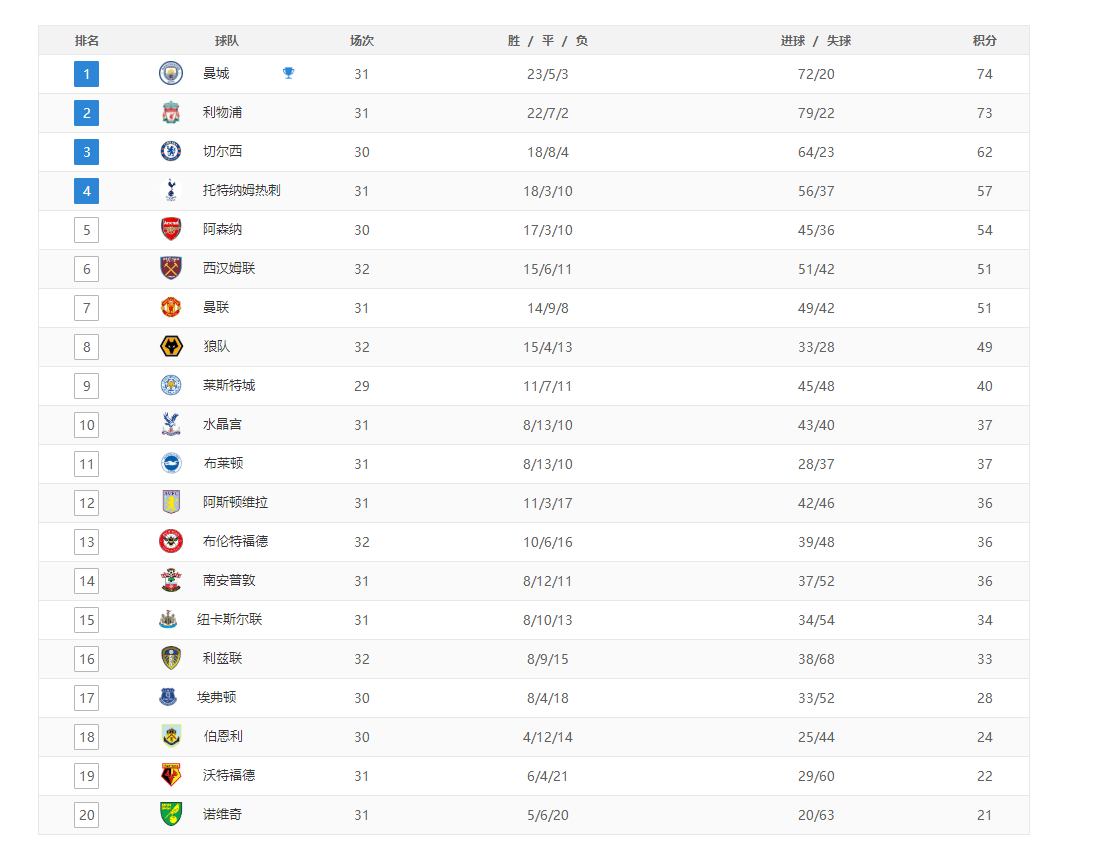The height and width of the screenshot is (851, 1102).
Task: Select the 莱斯特城 team name
Action: (x=229, y=385)
